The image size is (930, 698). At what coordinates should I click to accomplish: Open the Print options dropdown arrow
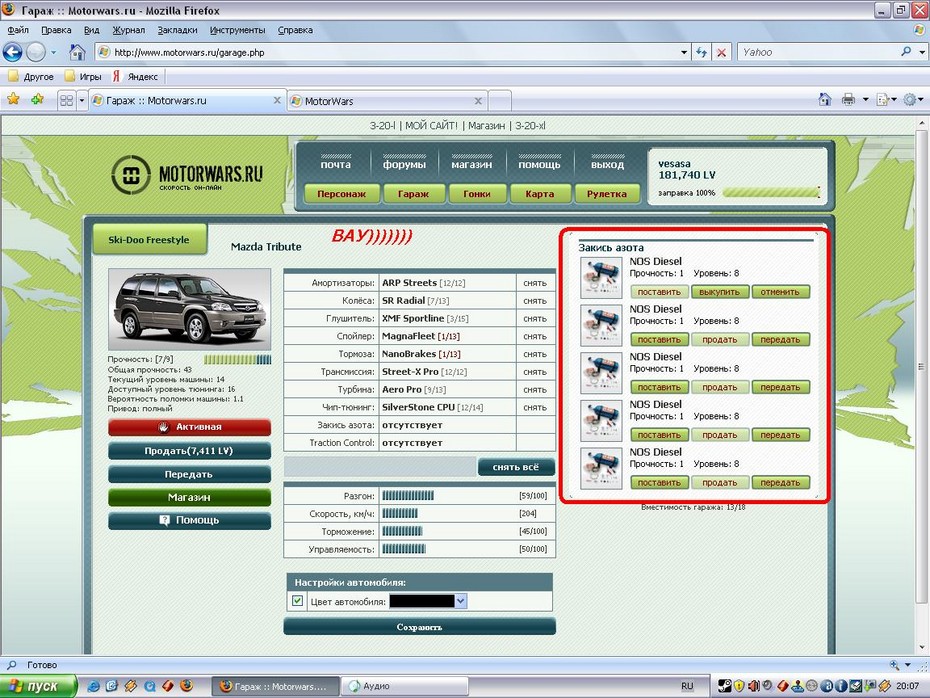[865, 100]
